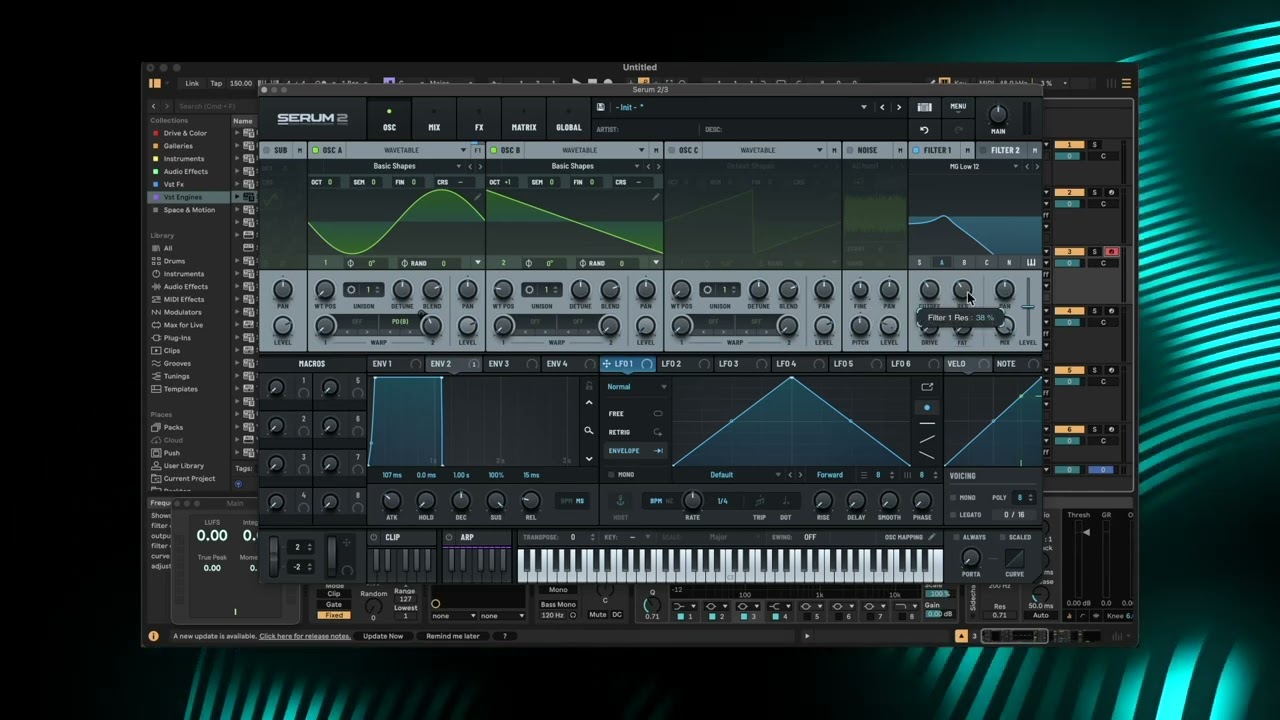The image size is (1280, 720).
Task: Click the LFO Rate knob
Action: (x=692, y=500)
